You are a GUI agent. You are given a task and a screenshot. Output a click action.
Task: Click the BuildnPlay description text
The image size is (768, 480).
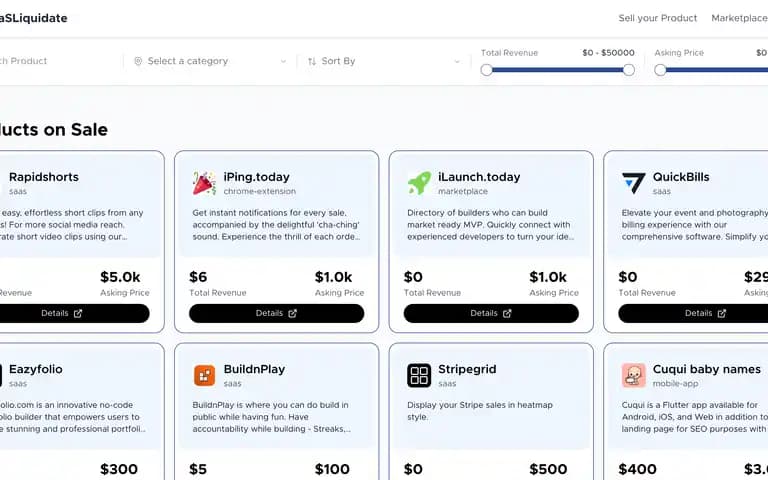[x=271, y=417]
